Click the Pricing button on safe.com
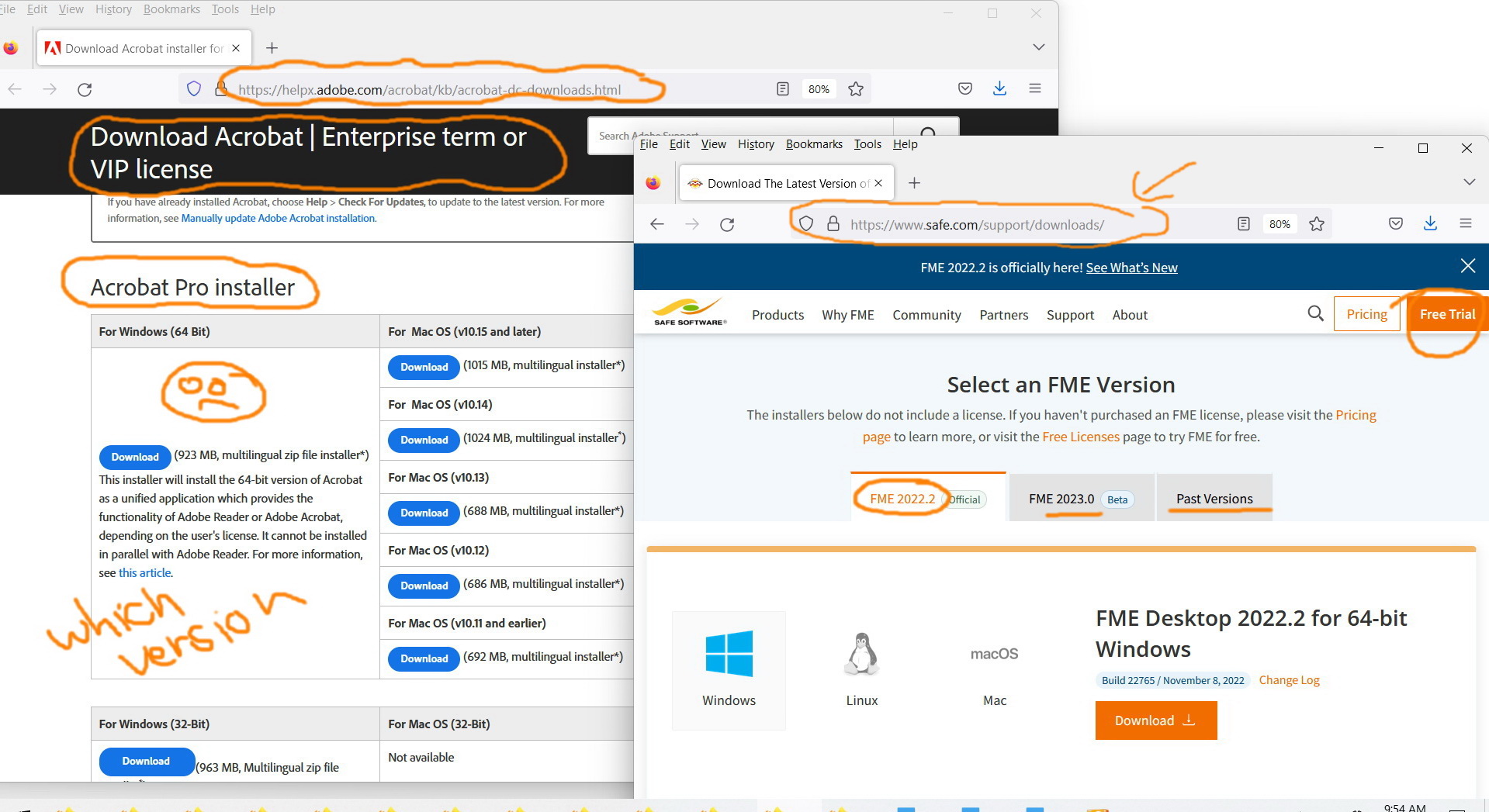Screen dimensions: 1489x812 (x=1367, y=314)
